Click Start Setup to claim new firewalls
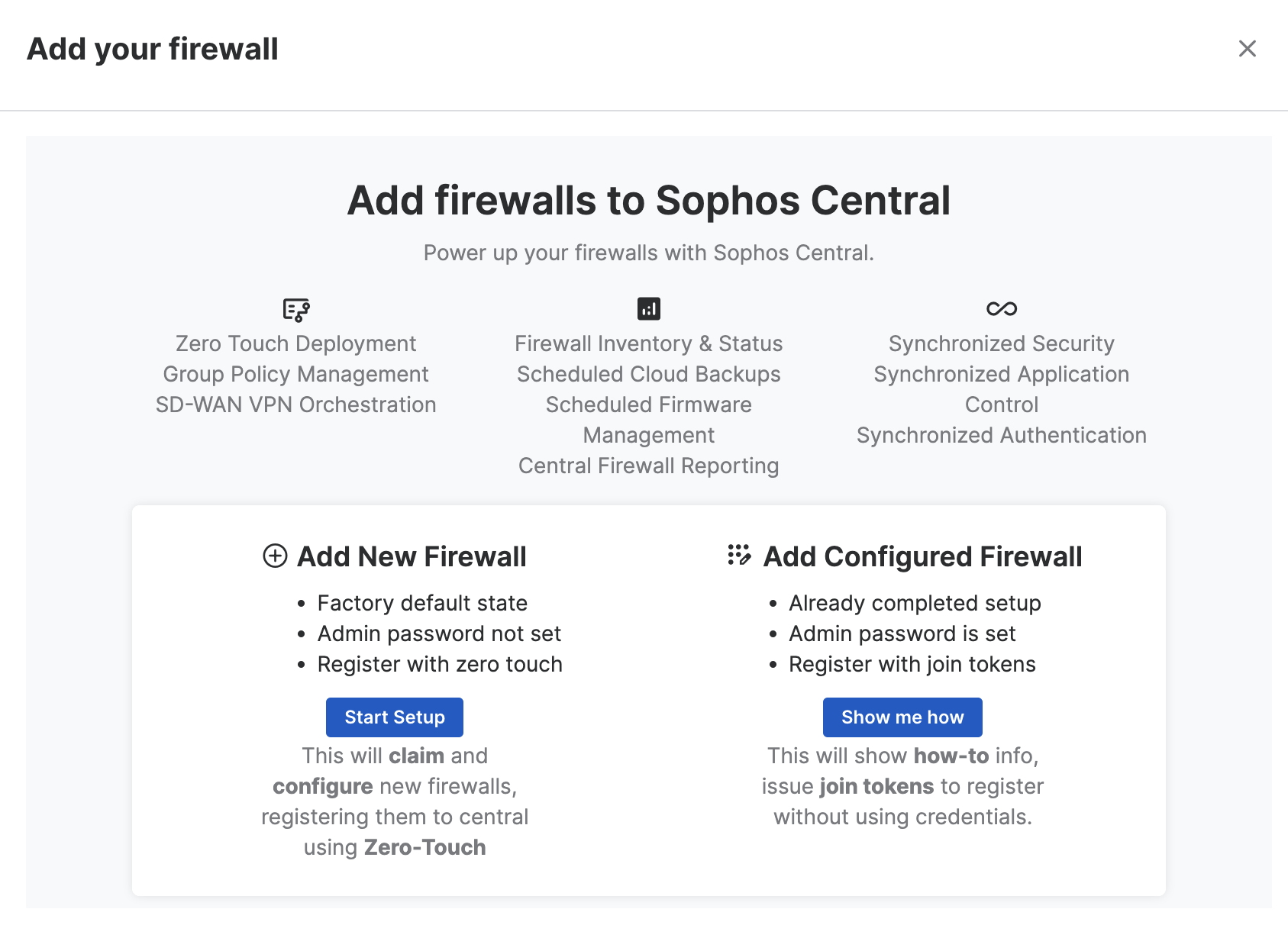Screen dimensions: 1288x938 pos(394,717)
